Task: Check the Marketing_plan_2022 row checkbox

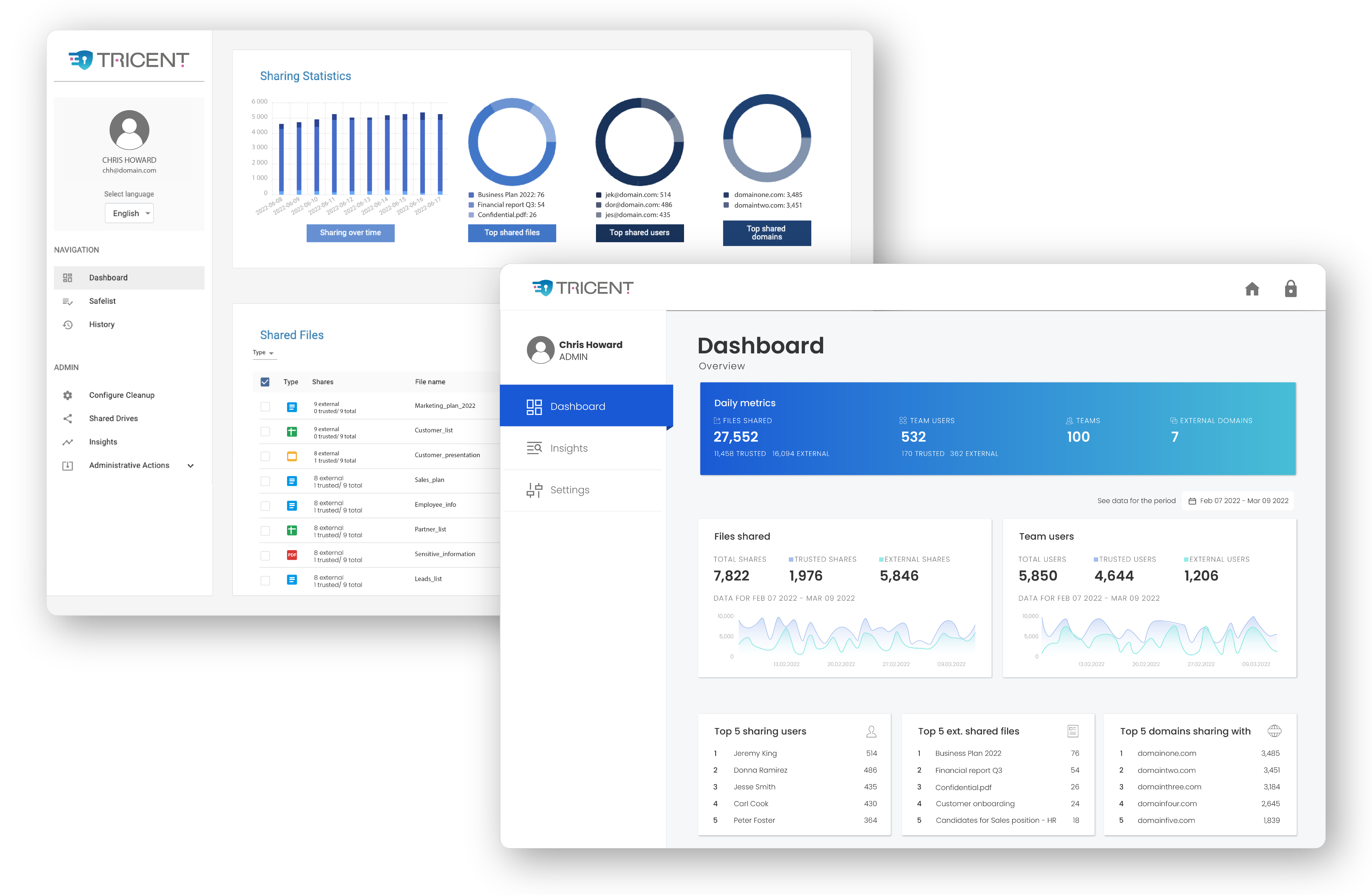Action: click(265, 406)
